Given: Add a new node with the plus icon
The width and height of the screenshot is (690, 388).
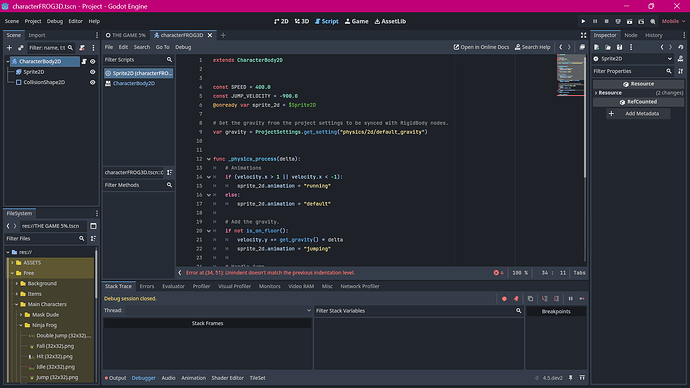Looking at the screenshot, I should tap(9, 48).
